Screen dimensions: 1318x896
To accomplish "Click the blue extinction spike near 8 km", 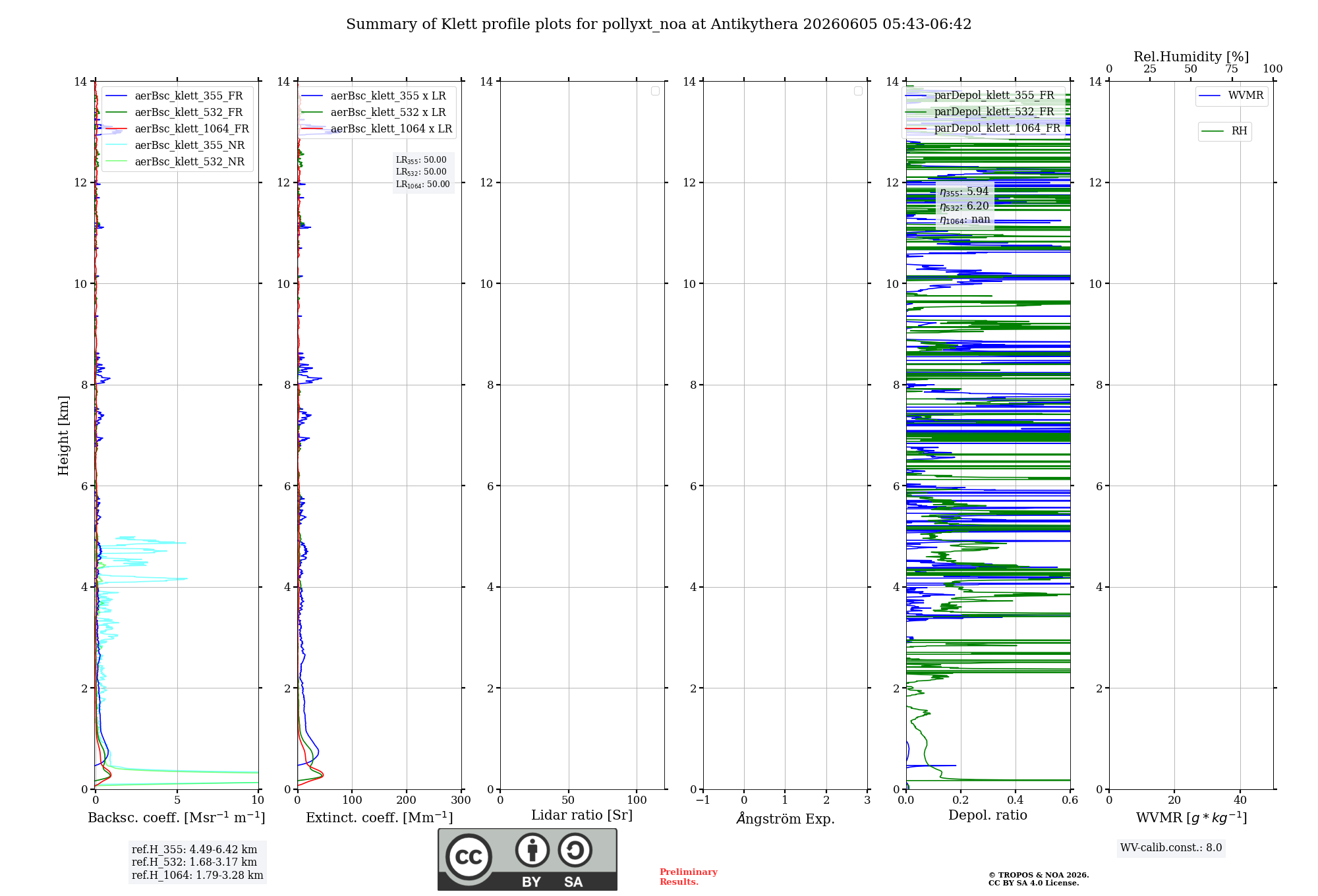I will 311,379.
